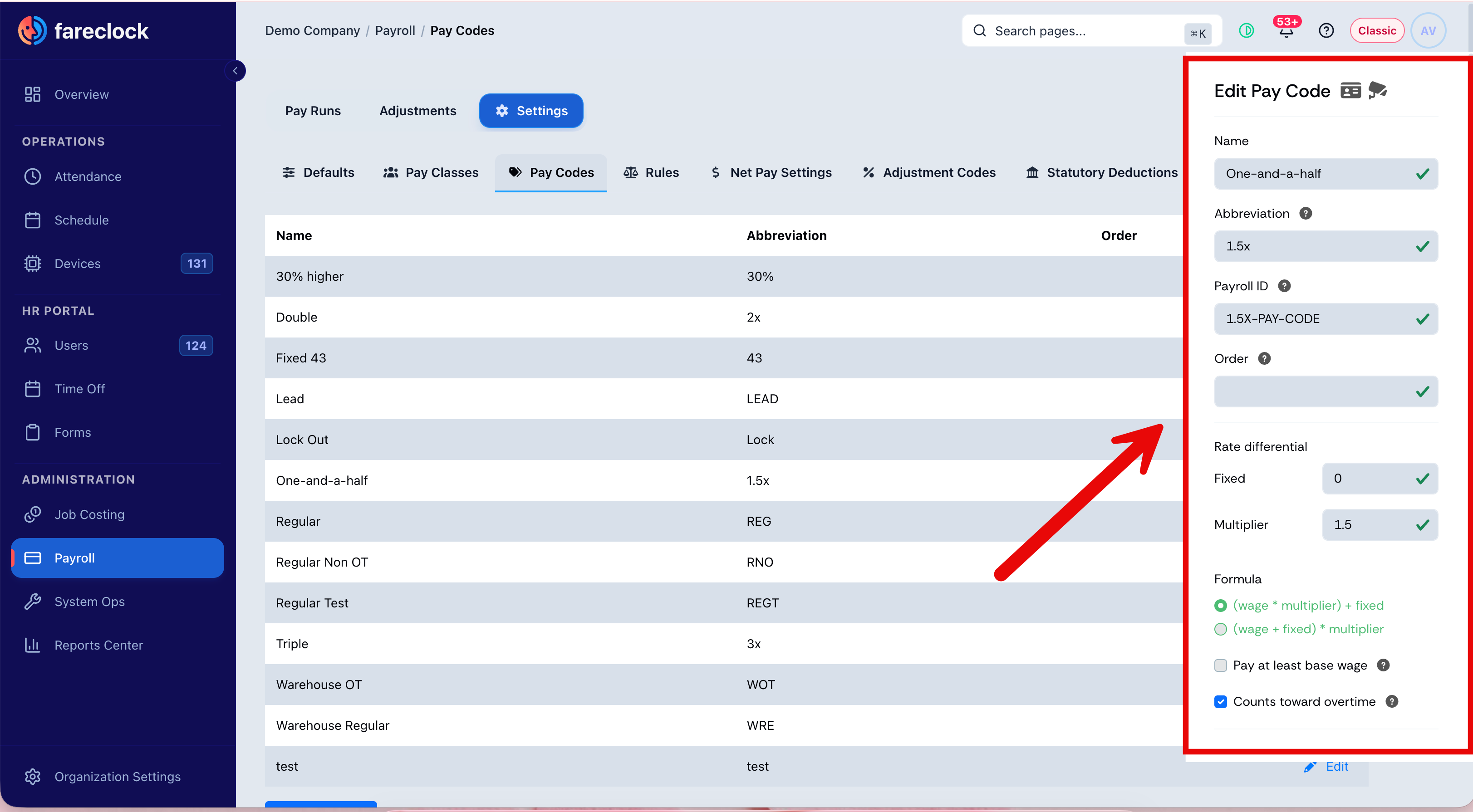Open the notifications bell icon
Image resolution: width=1473 pixels, height=812 pixels.
pos(1286,31)
